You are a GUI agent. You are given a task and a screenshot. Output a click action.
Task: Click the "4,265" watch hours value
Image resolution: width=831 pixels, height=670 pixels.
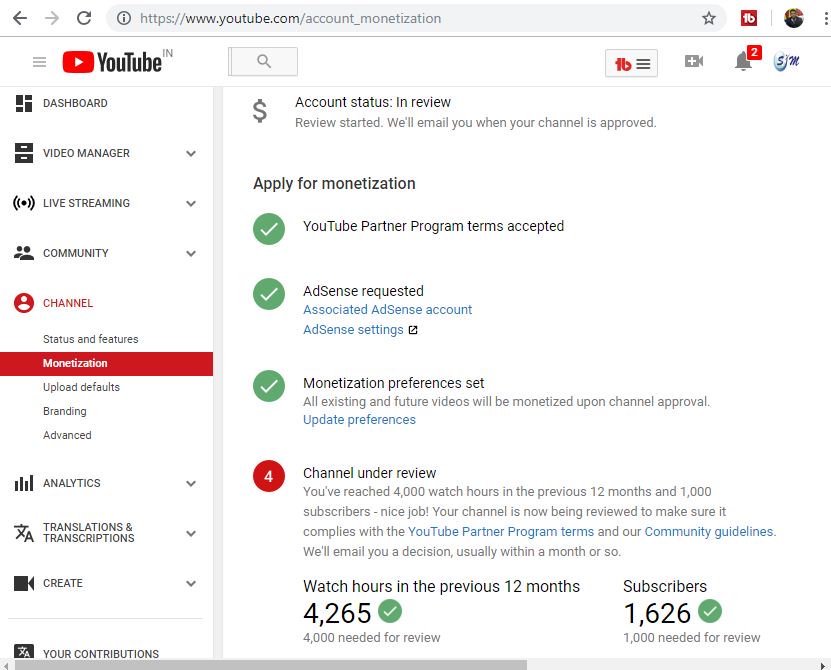click(337, 613)
